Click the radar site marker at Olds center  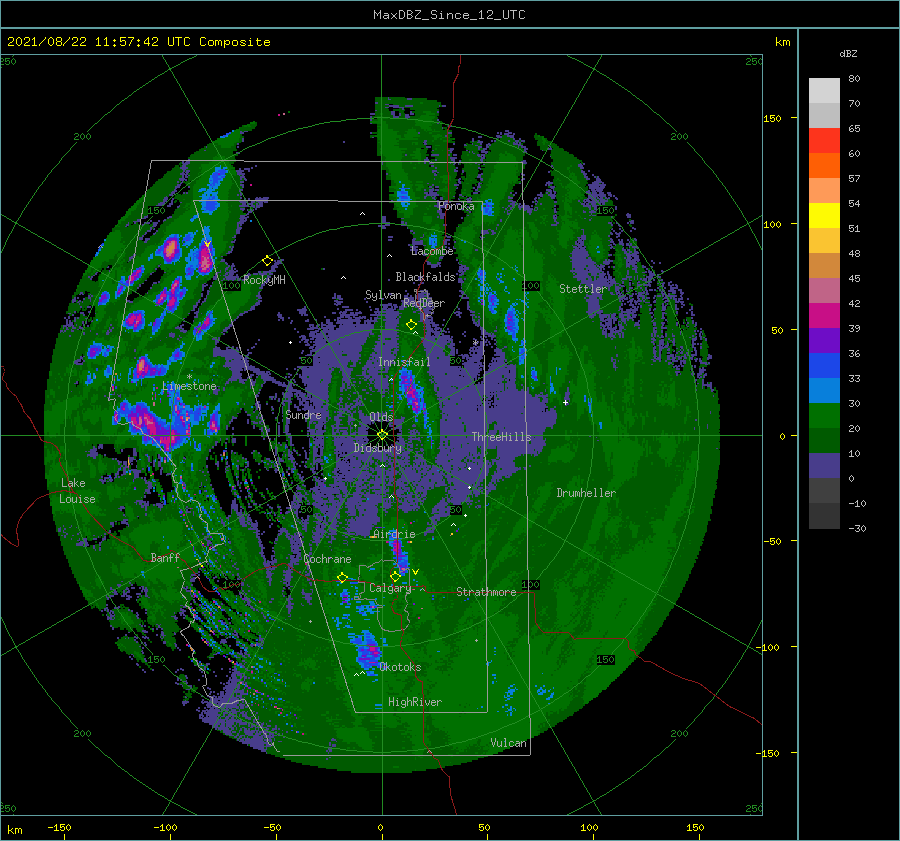point(382,435)
